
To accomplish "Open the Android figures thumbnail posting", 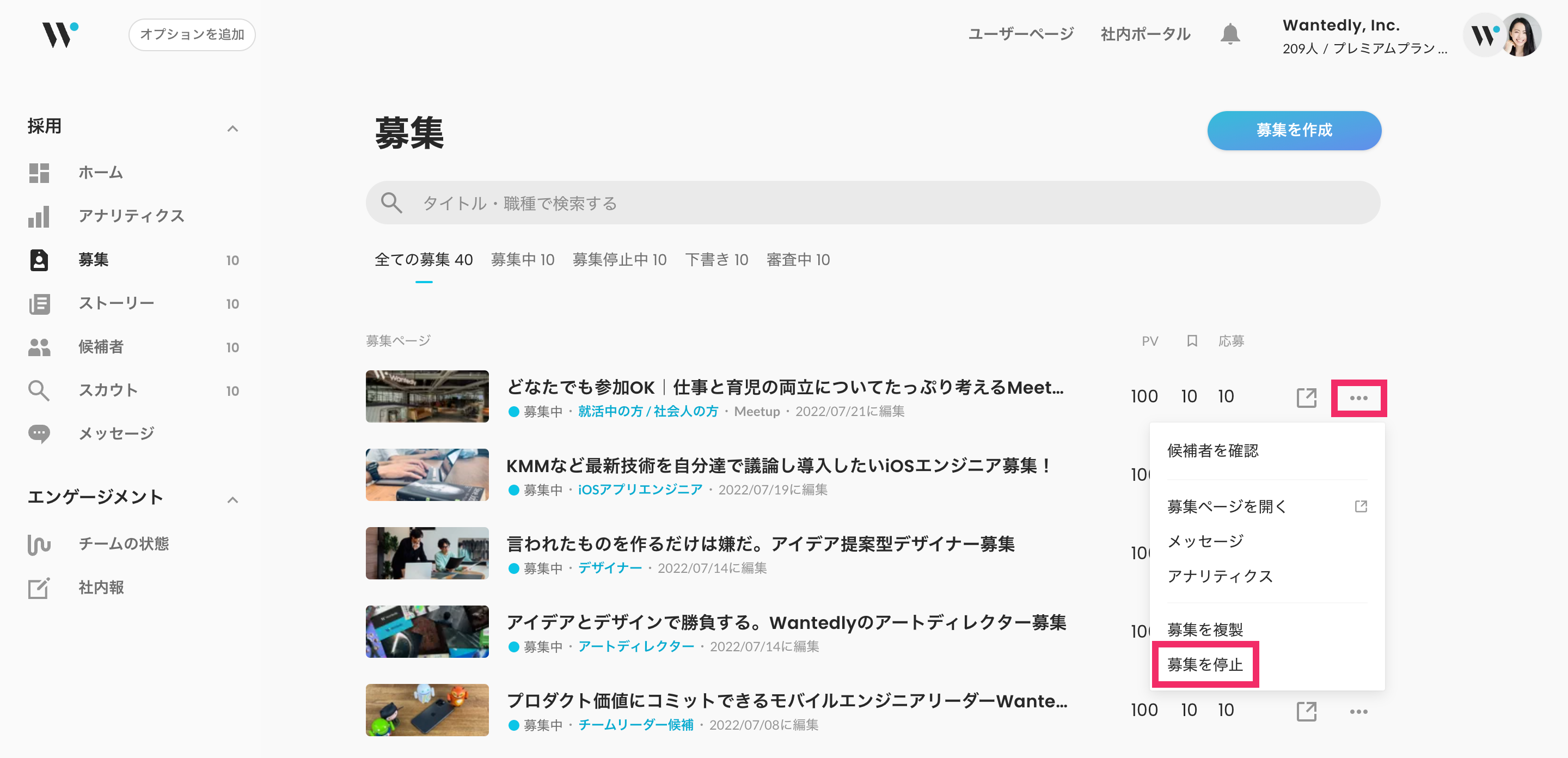I will [427, 710].
